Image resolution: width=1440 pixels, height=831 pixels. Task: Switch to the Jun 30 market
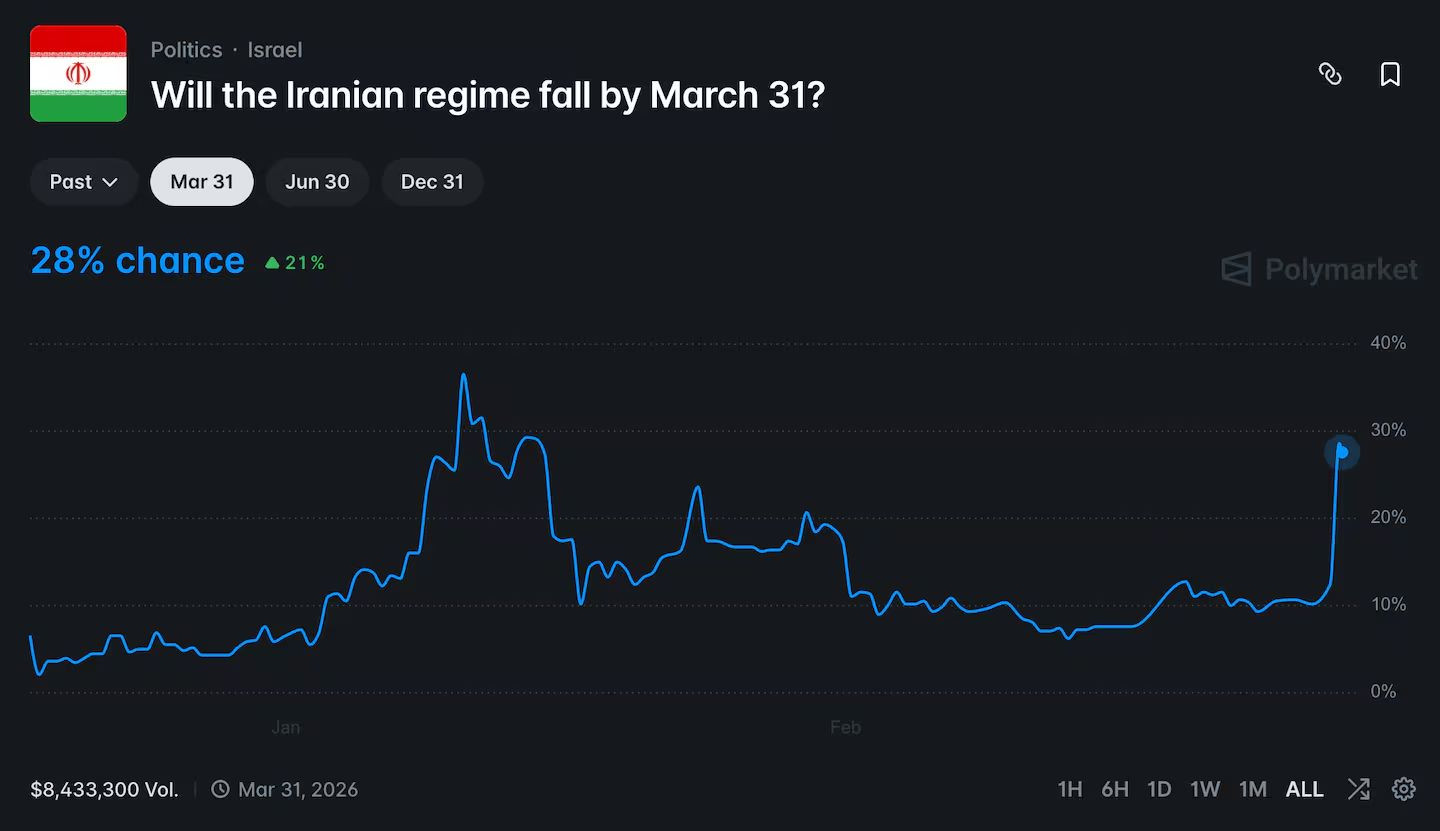[317, 182]
